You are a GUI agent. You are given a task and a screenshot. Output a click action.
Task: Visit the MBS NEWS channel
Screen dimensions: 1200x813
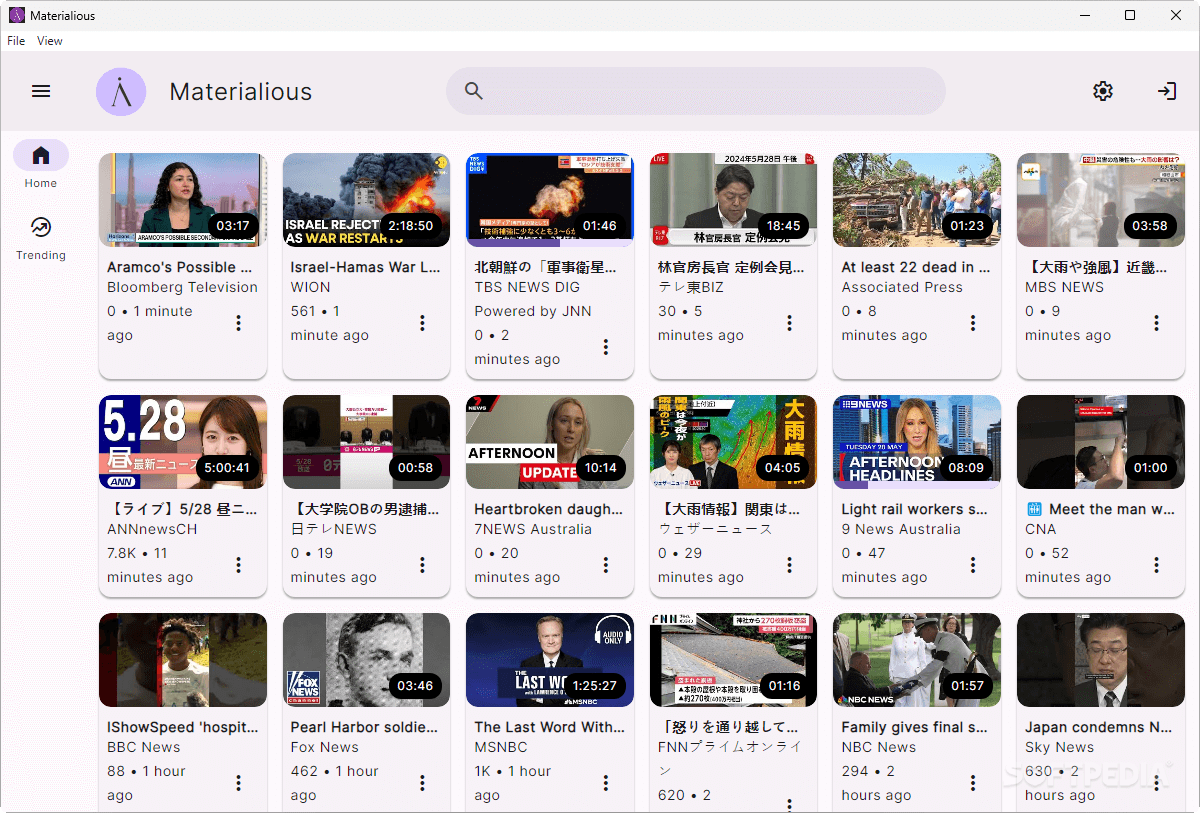pyautogui.click(x=1065, y=287)
